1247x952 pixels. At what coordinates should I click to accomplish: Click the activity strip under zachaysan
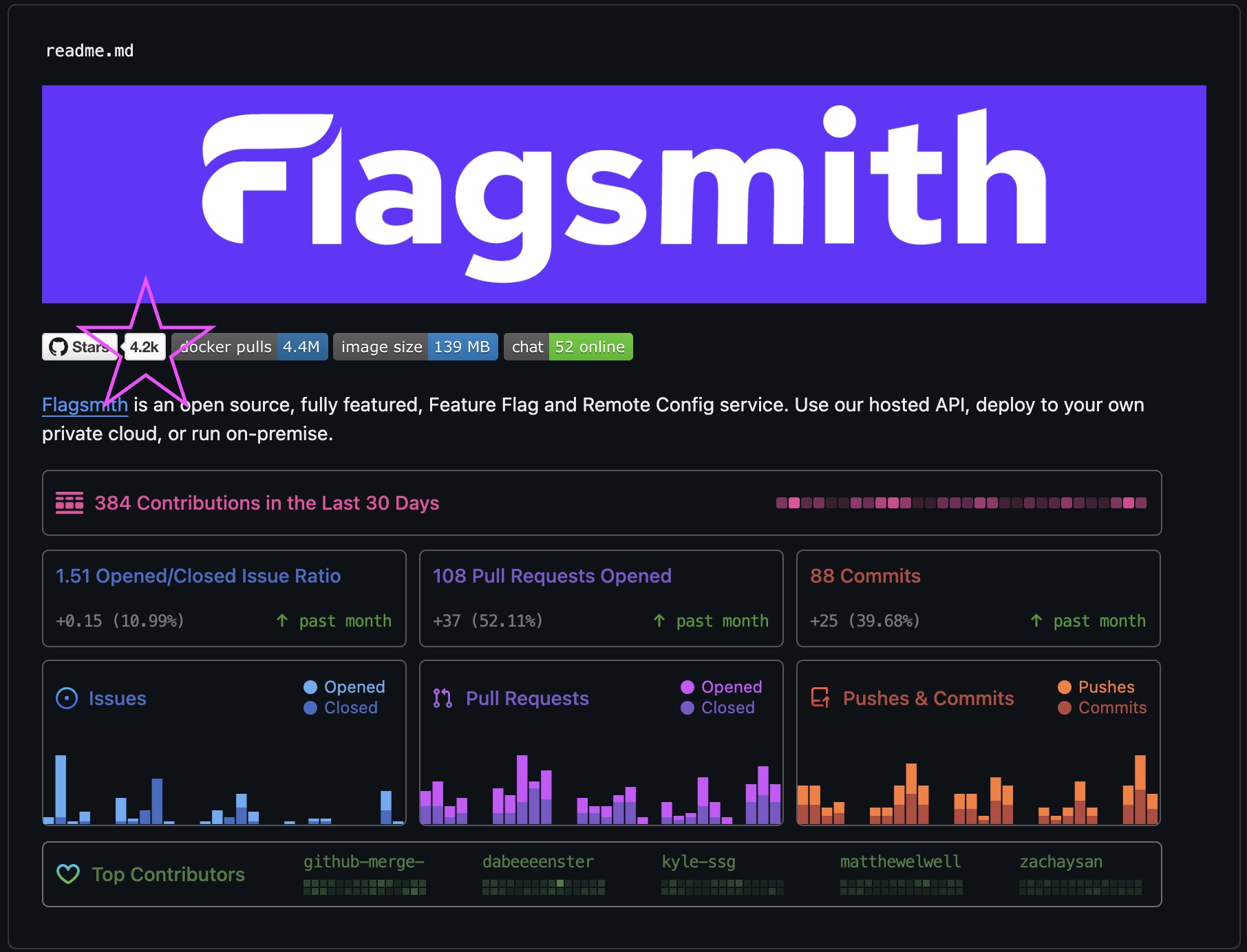(1080, 887)
